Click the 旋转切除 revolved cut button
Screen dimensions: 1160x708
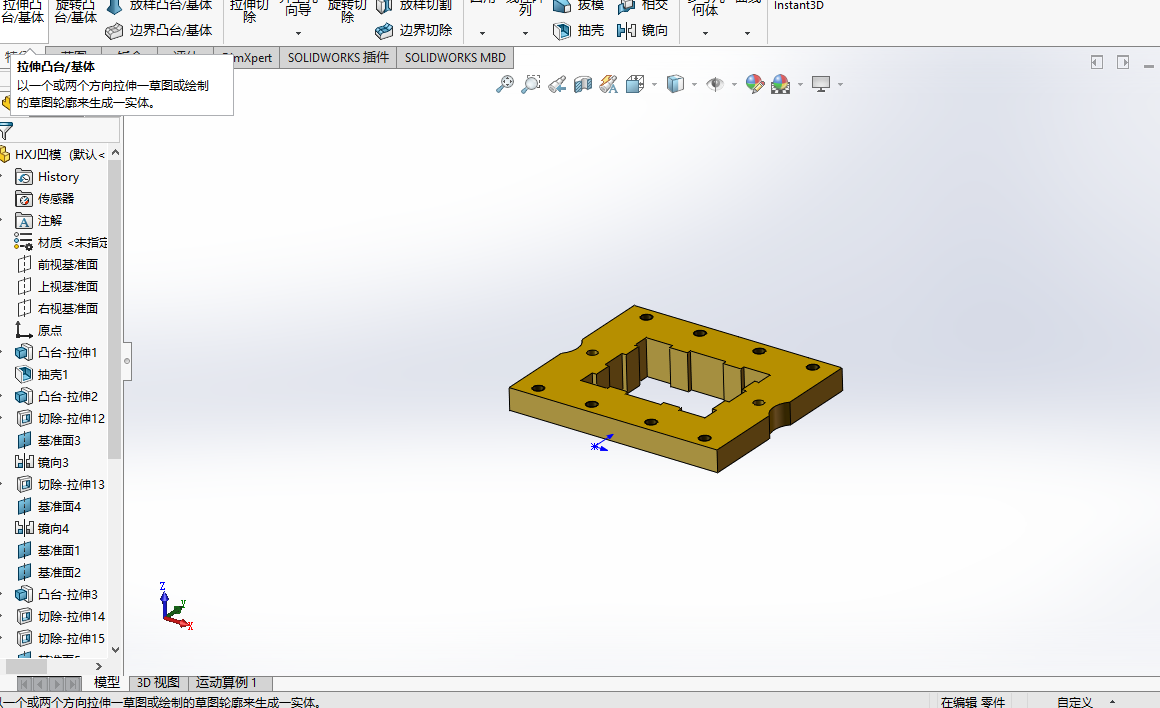pos(348,12)
